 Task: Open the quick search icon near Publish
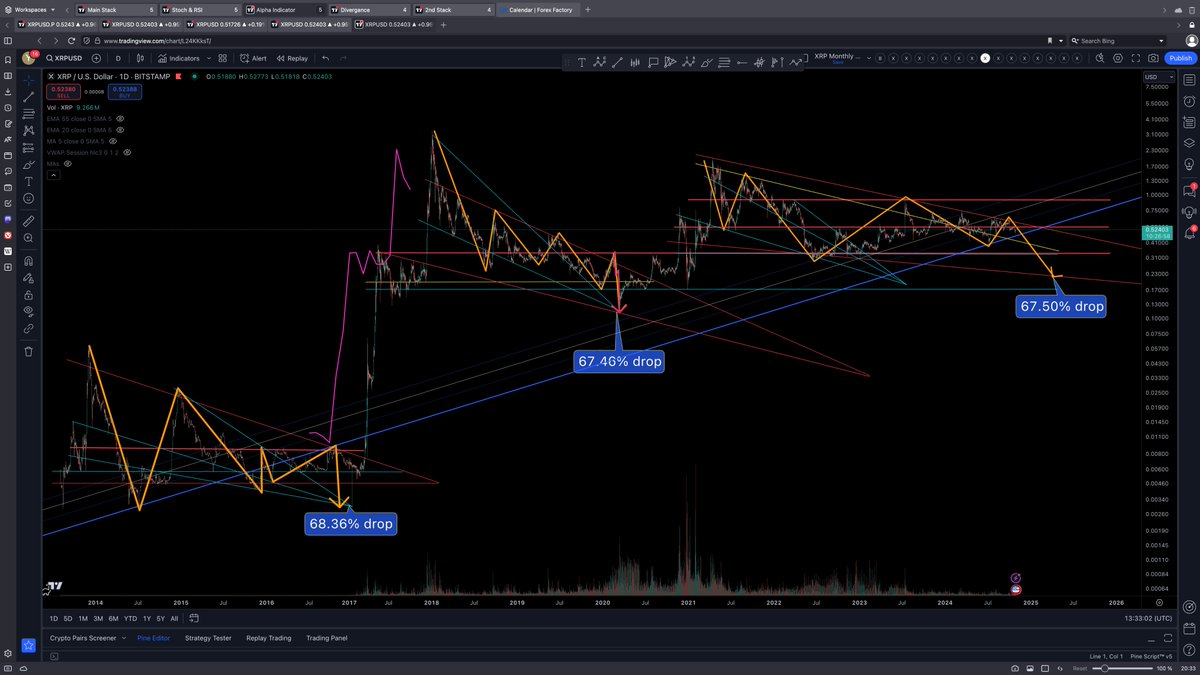pos(1100,58)
